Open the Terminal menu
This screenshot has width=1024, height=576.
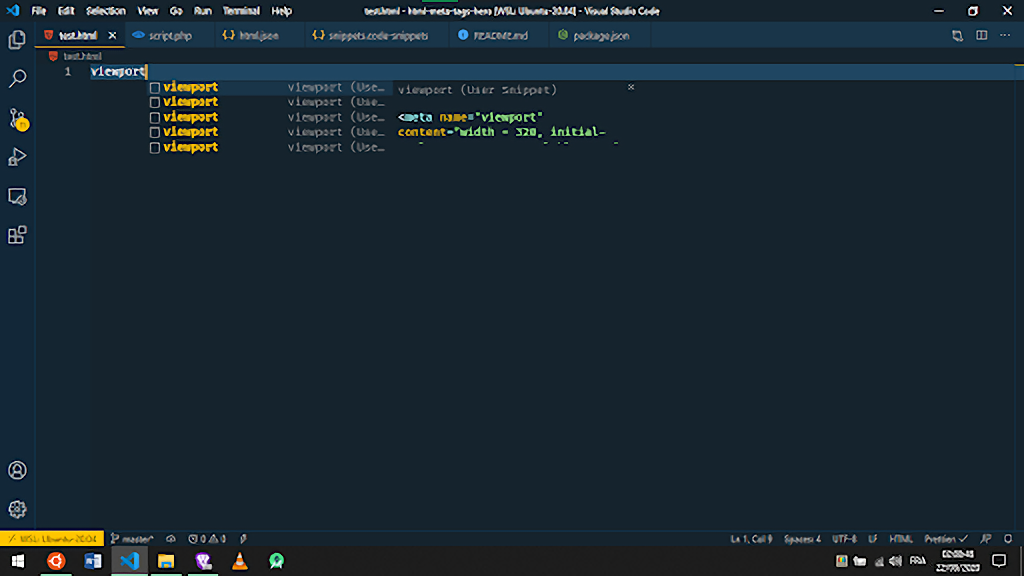[241, 11]
